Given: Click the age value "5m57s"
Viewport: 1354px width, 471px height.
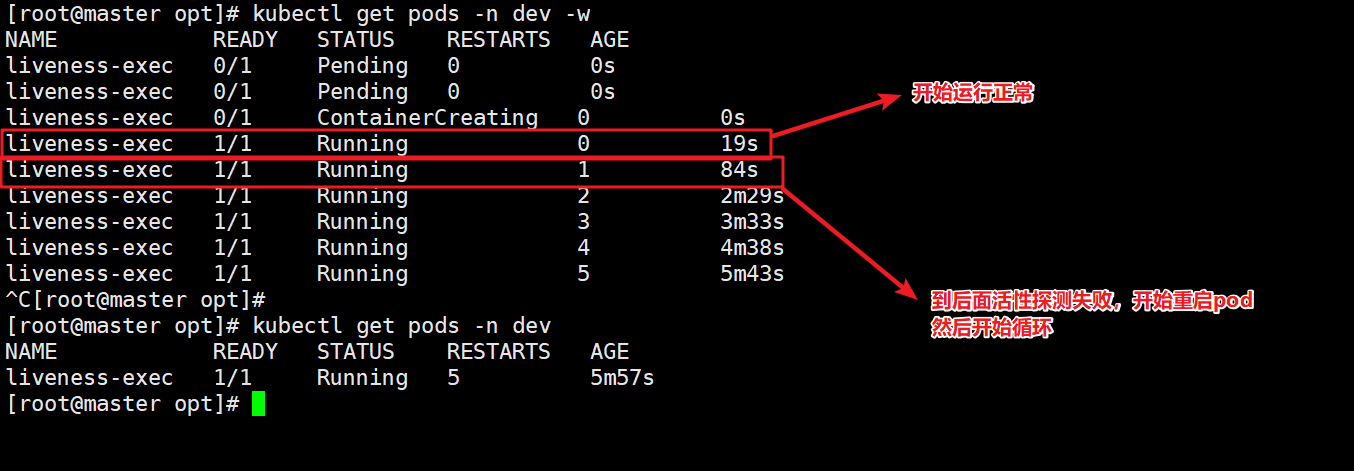Looking at the screenshot, I should [x=622, y=378].
